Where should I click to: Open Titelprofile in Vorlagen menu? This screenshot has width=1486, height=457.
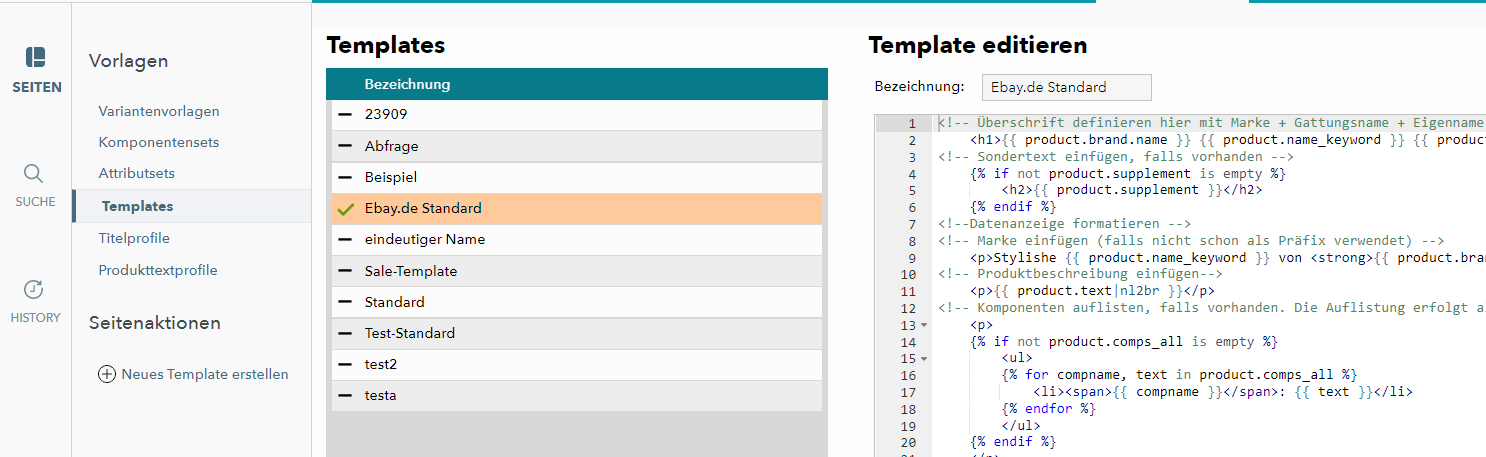coord(134,238)
